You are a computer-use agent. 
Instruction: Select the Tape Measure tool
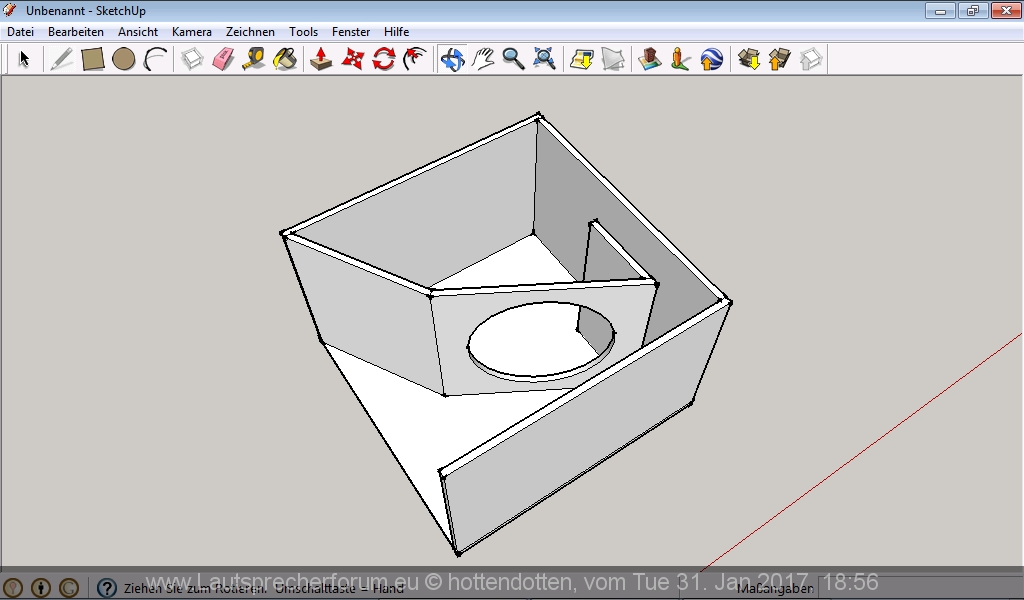tap(254, 59)
